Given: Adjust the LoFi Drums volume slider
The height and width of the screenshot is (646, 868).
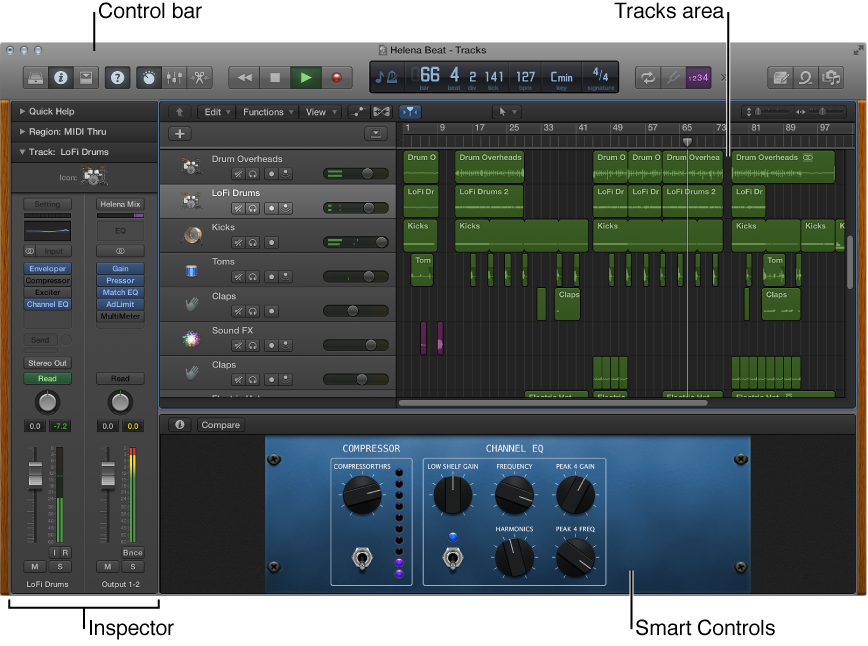Looking at the screenshot, I should point(368,207).
